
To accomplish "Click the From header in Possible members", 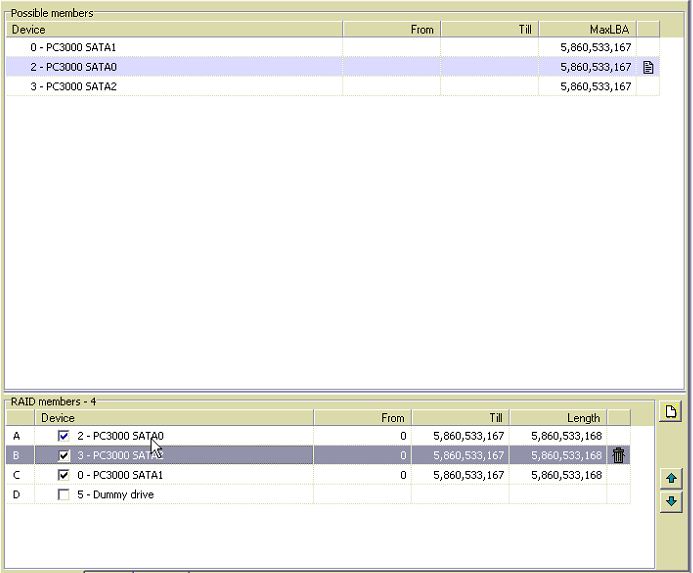I will (392, 30).
